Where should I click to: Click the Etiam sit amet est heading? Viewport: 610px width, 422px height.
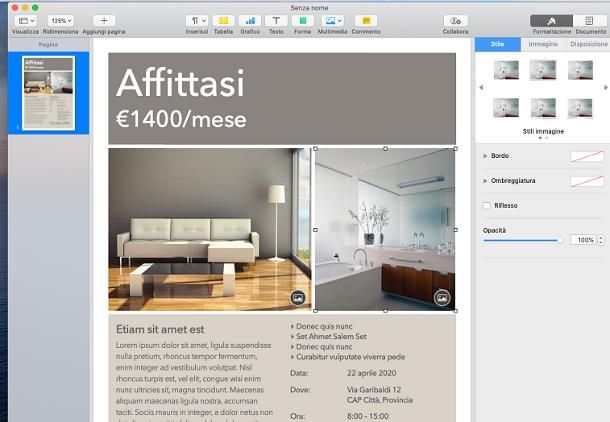point(160,329)
